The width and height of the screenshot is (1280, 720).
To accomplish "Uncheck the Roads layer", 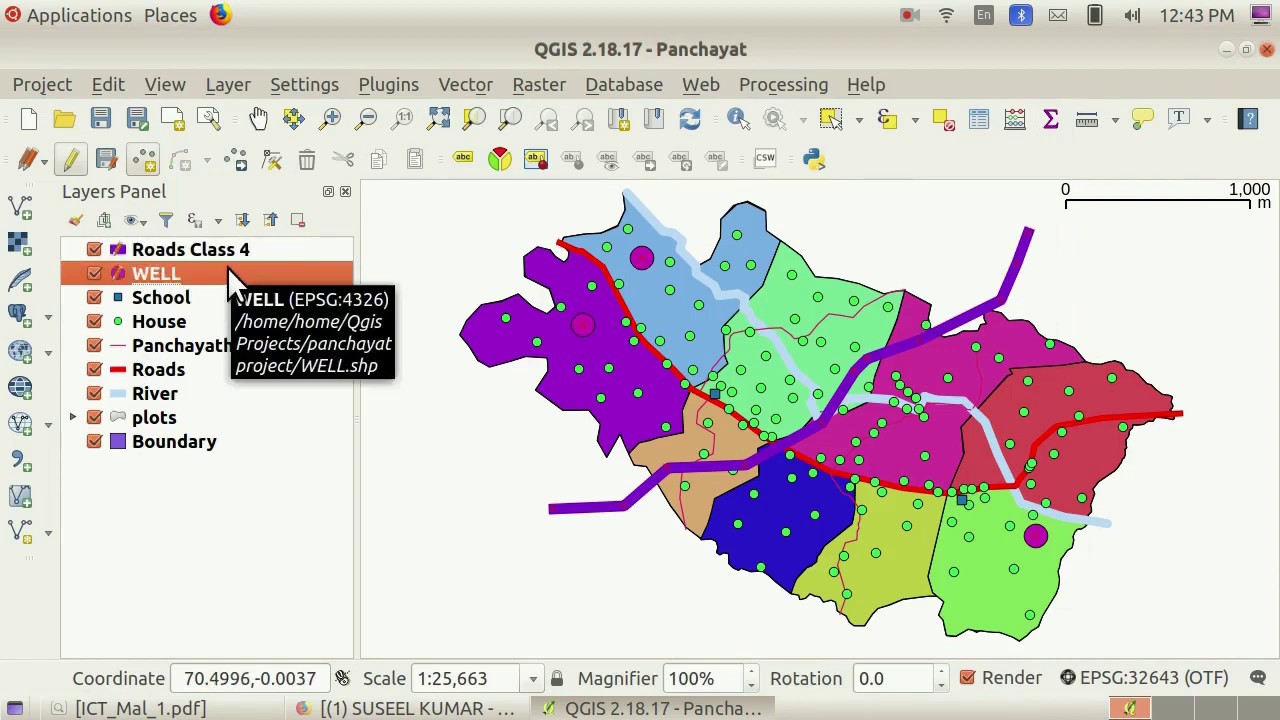I will [95, 369].
